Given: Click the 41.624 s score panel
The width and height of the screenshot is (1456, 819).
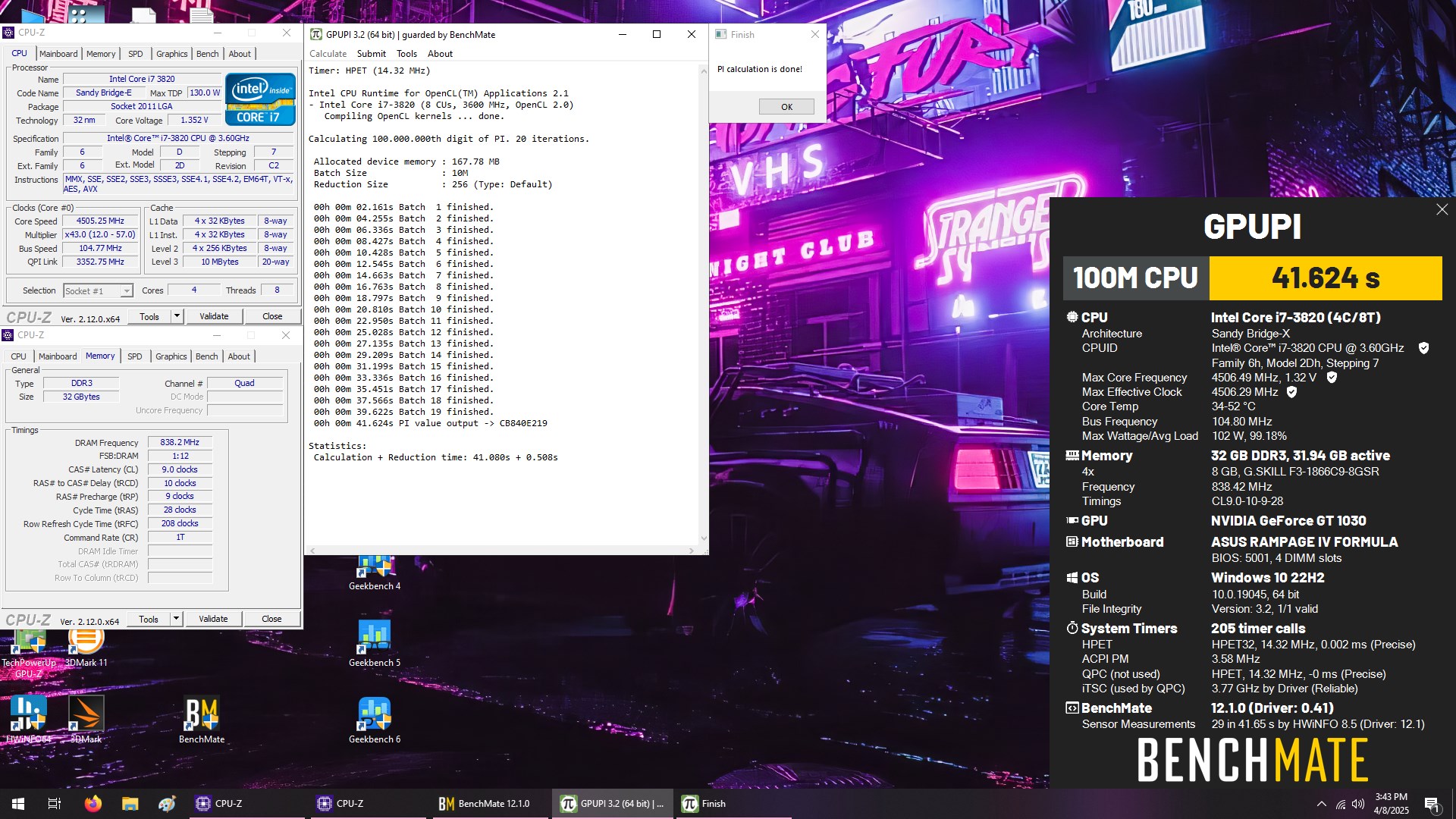Looking at the screenshot, I should (1326, 278).
